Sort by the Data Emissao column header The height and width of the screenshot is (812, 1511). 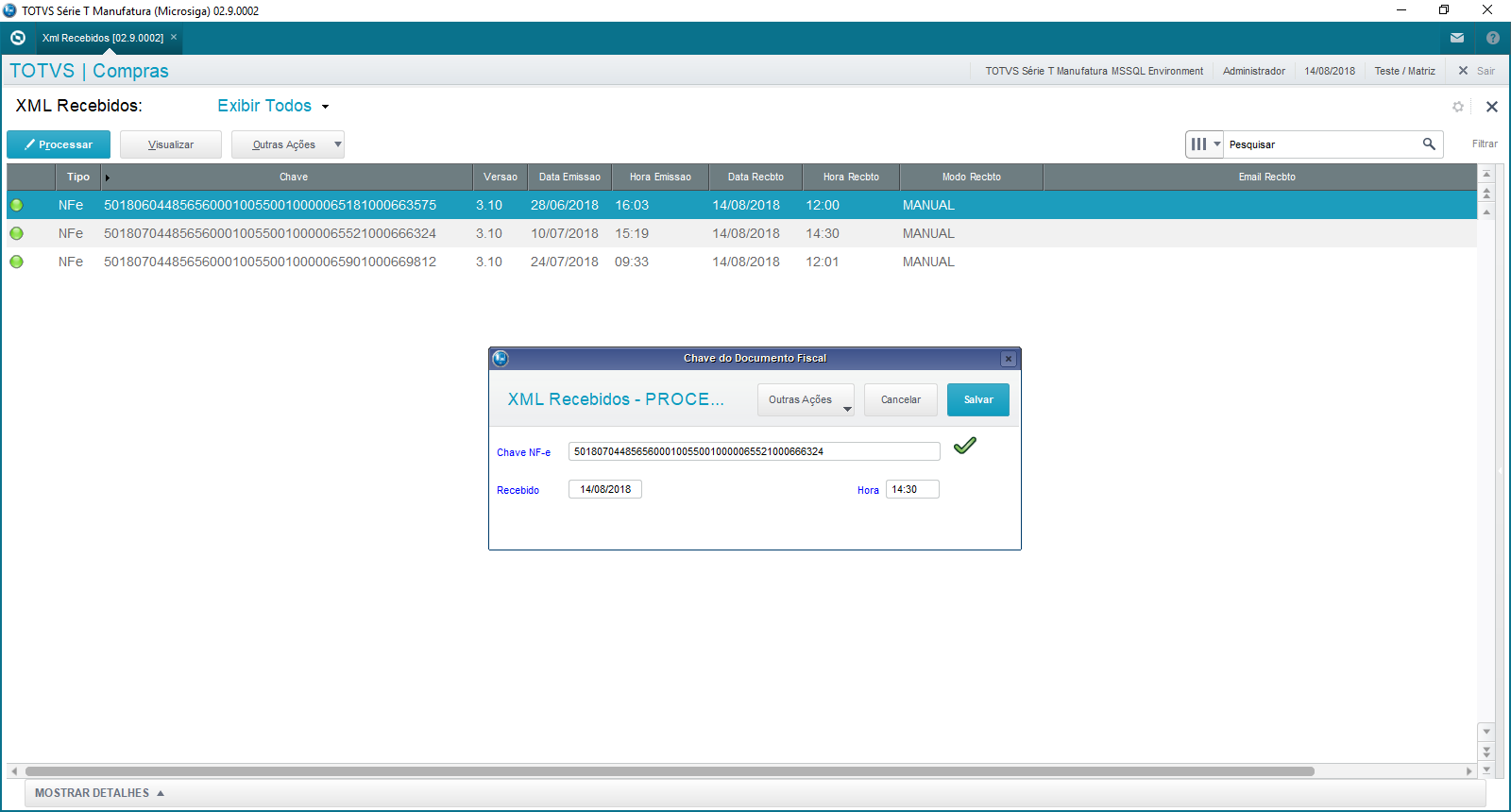(569, 177)
